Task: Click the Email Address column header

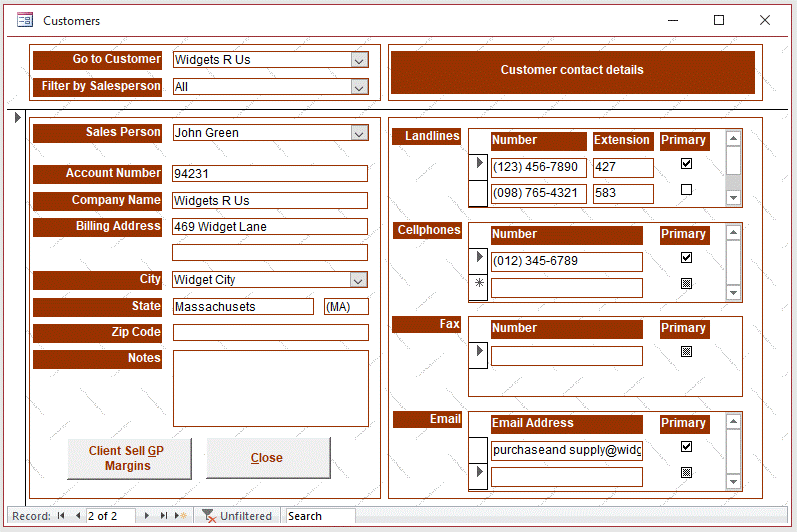Action: 567,424
